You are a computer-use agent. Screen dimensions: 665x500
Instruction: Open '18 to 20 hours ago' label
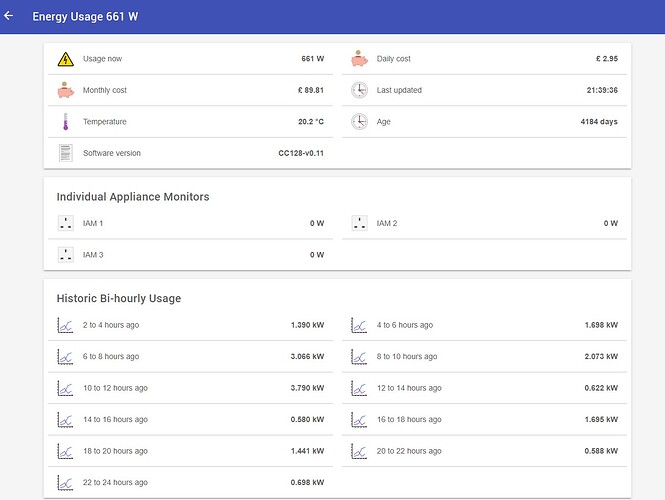[115, 451]
